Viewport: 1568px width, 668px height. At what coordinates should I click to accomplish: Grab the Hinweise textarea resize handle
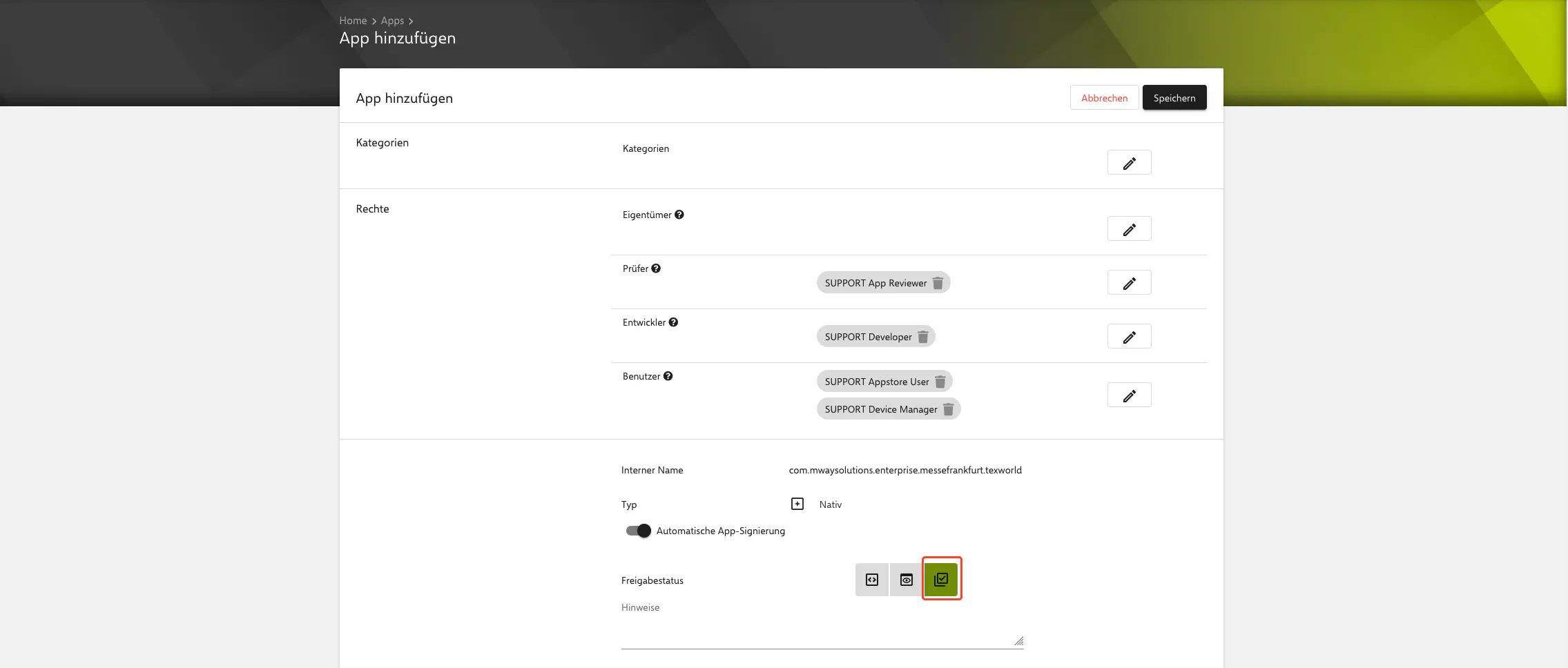(1018, 641)
